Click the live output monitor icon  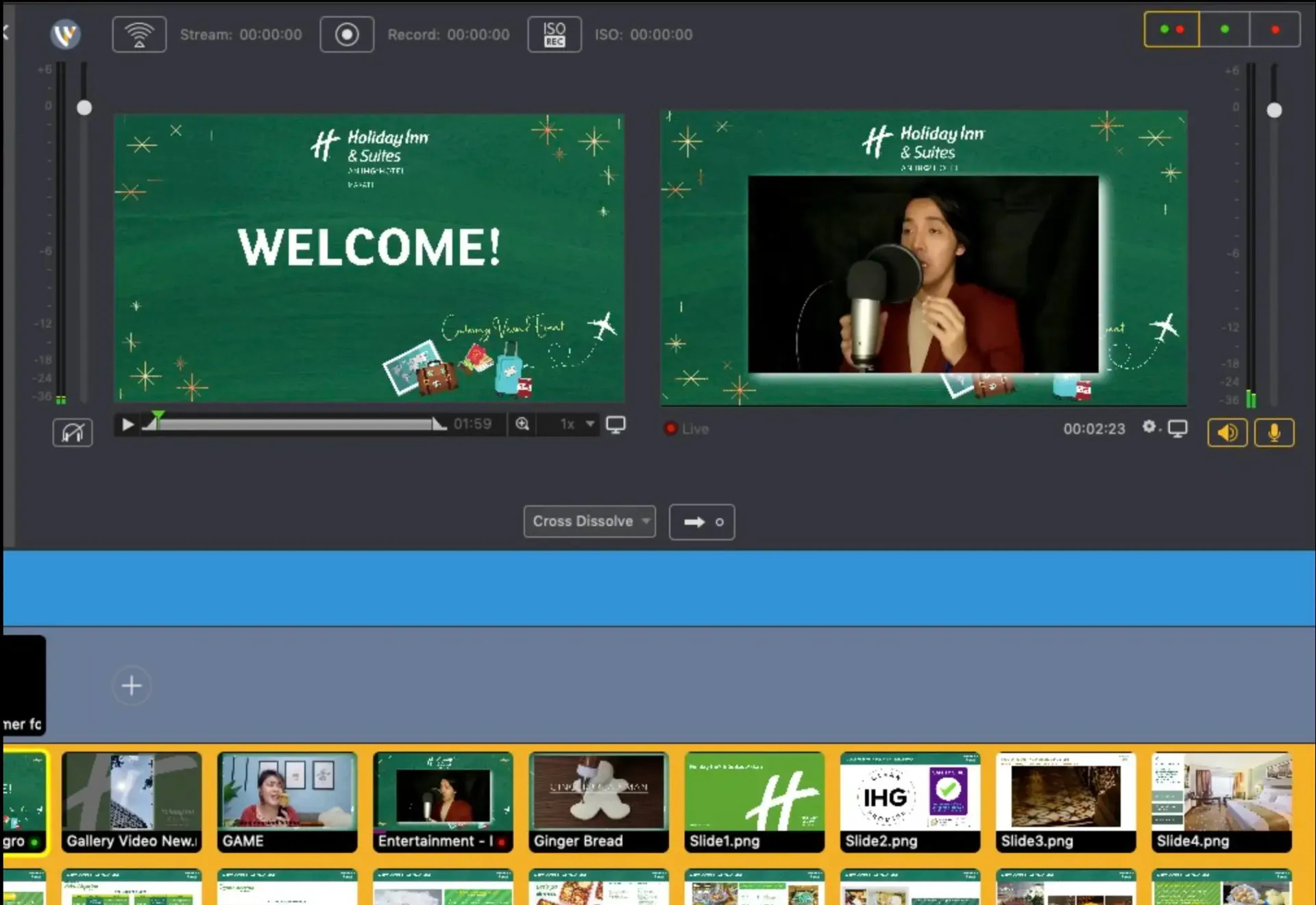pos(1178,428)
